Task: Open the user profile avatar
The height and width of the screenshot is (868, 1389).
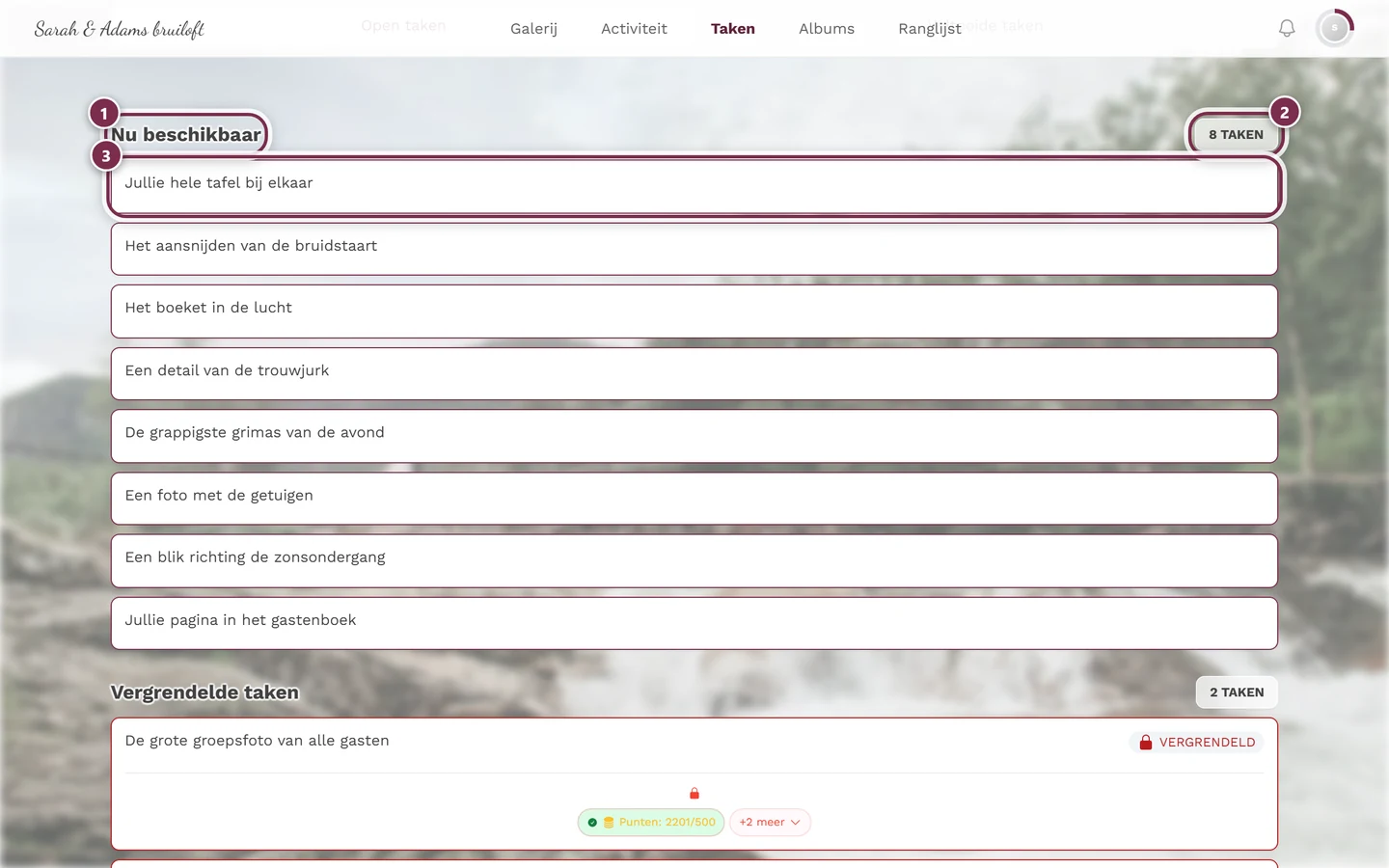Action: pyautogui.click(x=1334, y=28)
